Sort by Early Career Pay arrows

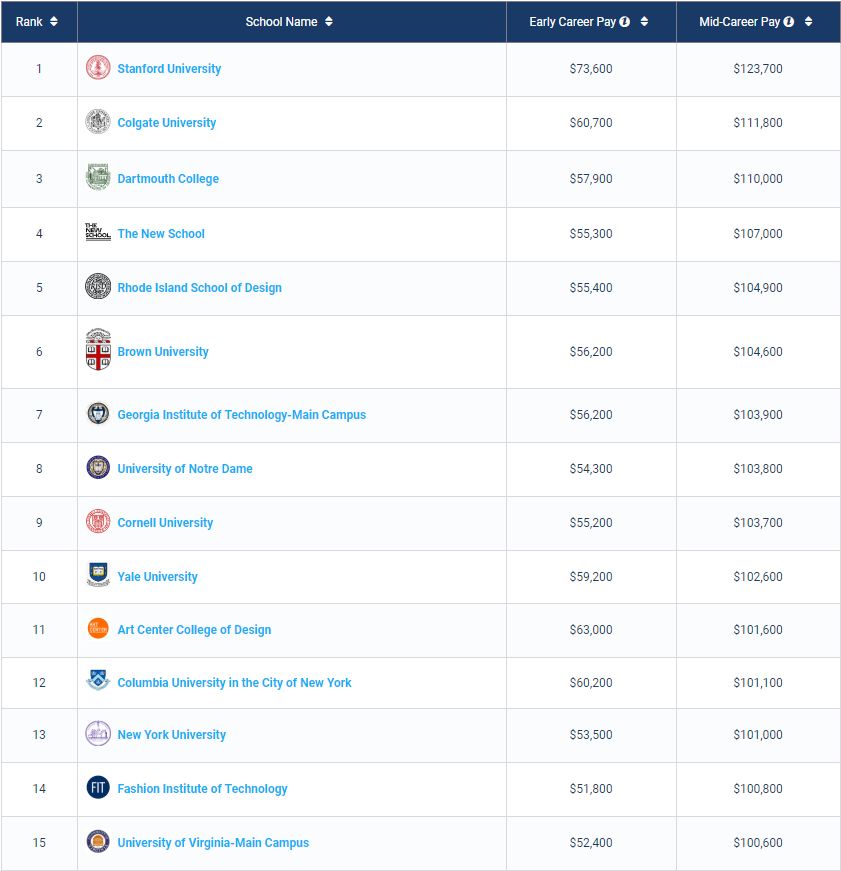coord(644,21)
